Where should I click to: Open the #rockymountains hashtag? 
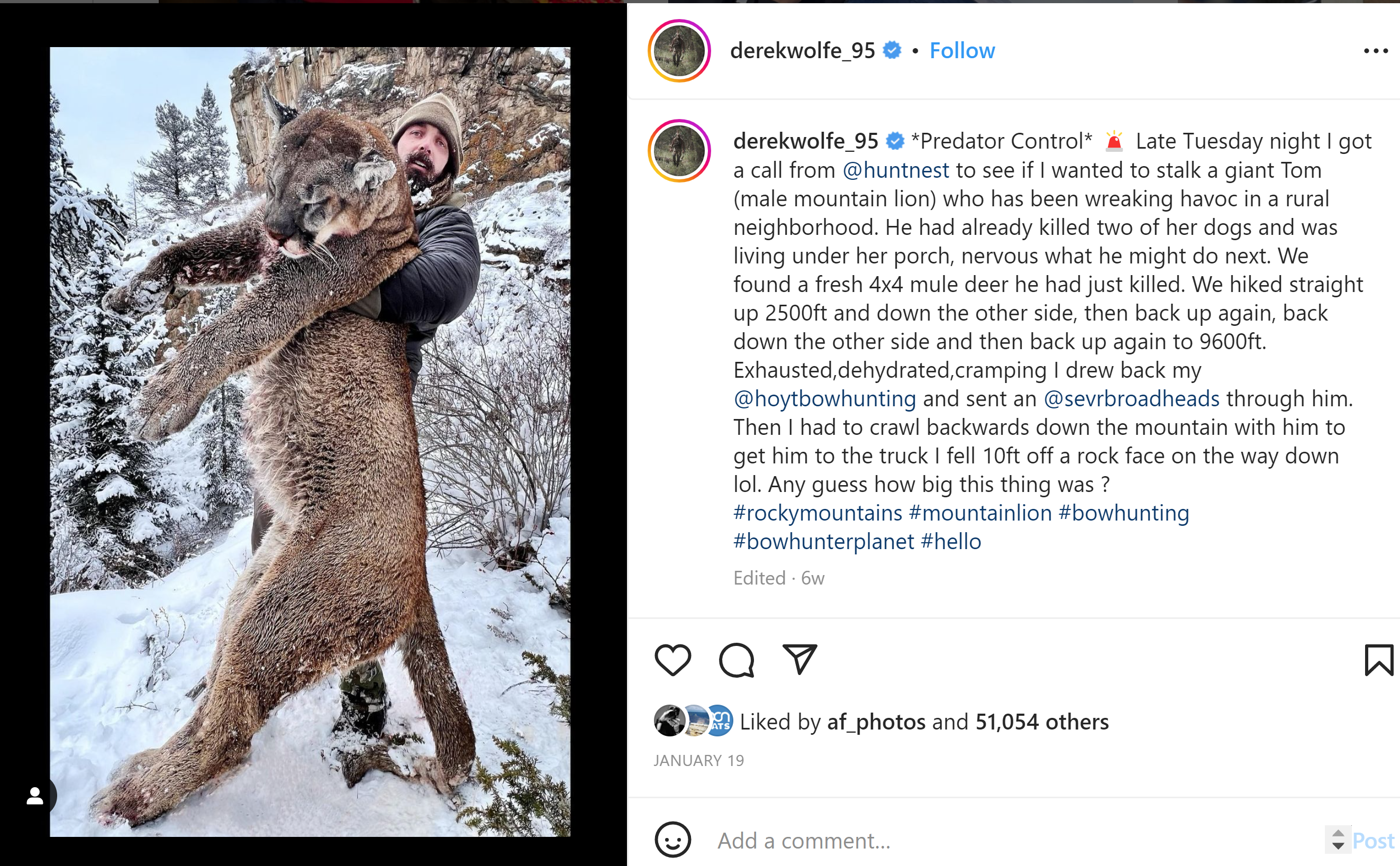pos(817,513)
